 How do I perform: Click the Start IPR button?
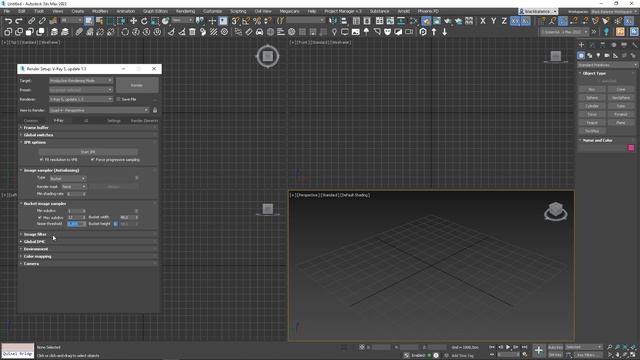[x=88, y=152]
